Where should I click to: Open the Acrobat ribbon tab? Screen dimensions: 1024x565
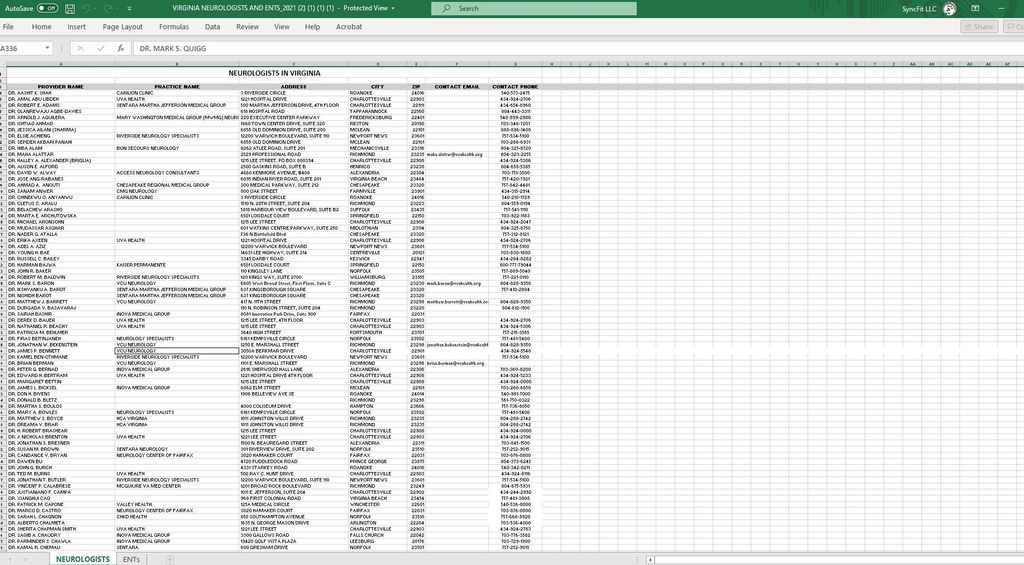(x=349, y=27)
